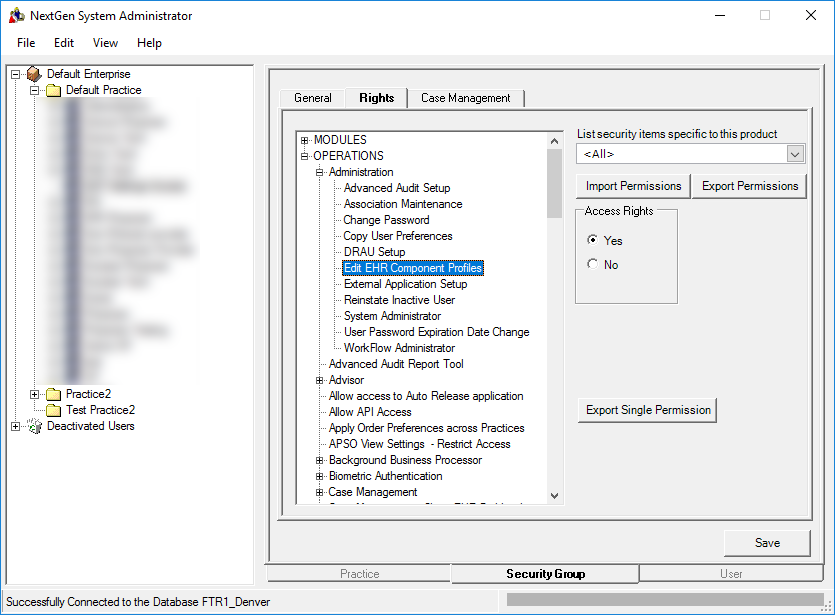Select the Yes access rights radio button

click(x=592, y=240)
